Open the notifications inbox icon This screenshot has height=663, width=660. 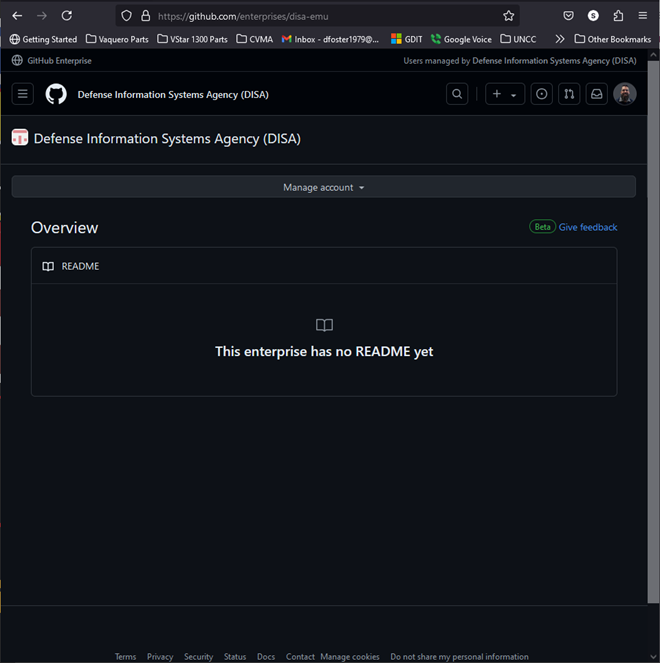click(x=597, y=94)
